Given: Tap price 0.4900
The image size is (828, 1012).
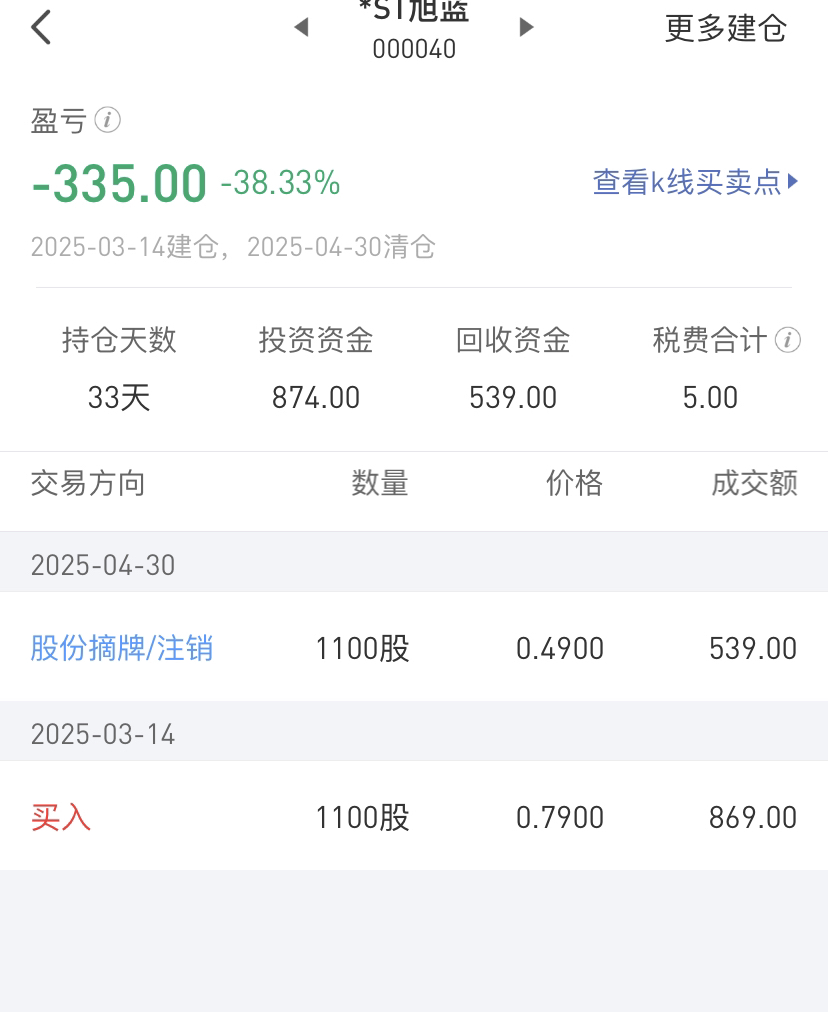Looking at the screenshot, I should tap(560, 649).
